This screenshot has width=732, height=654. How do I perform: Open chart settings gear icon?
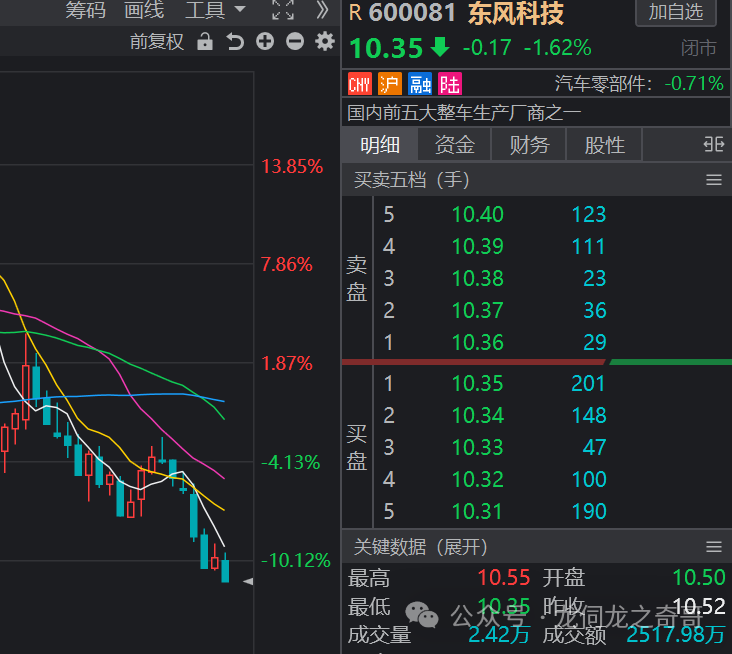[x=324, y=42]
